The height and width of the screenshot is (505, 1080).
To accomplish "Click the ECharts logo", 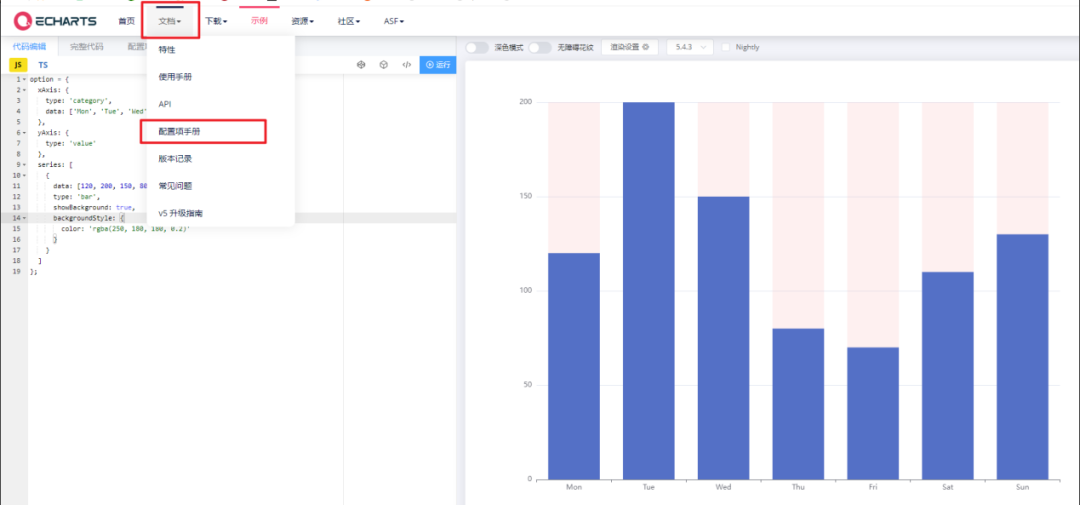I will 55,21.
